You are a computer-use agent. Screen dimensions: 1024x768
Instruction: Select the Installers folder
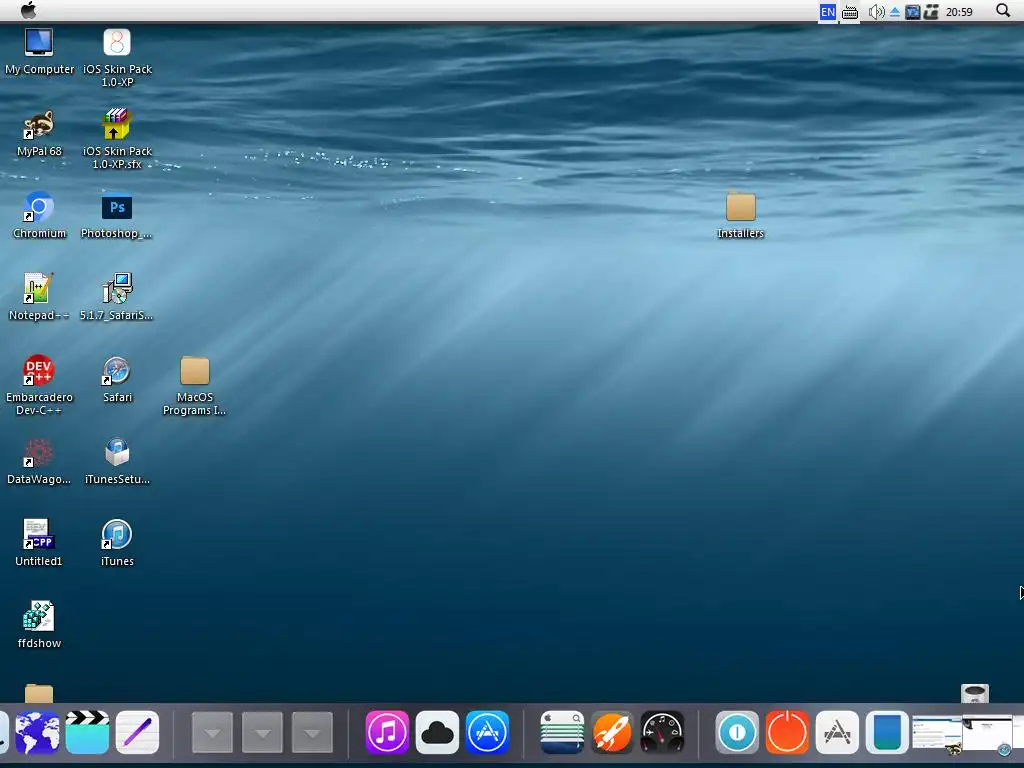(741, 216)
